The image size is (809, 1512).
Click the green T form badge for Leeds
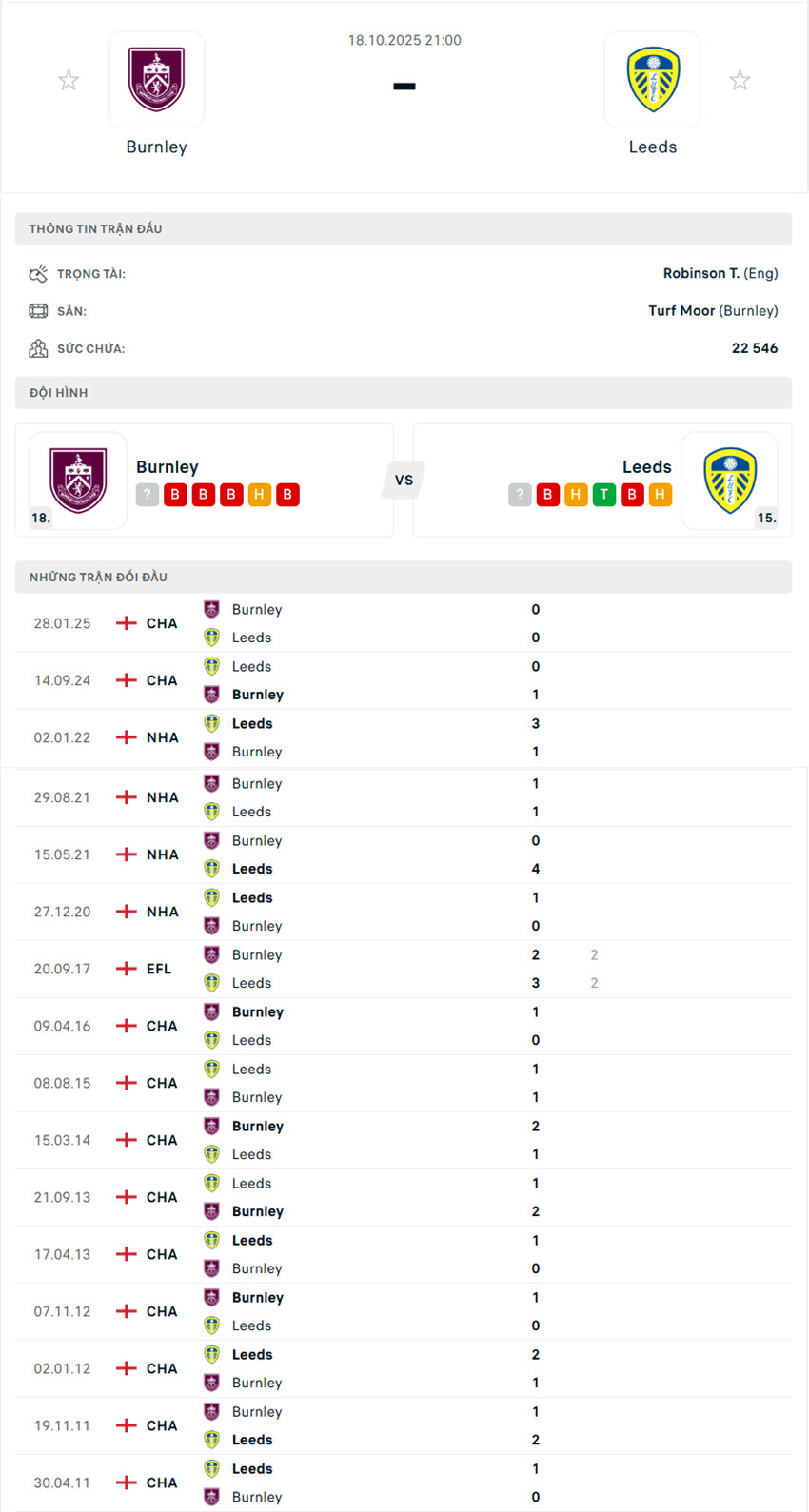point(602,494)
